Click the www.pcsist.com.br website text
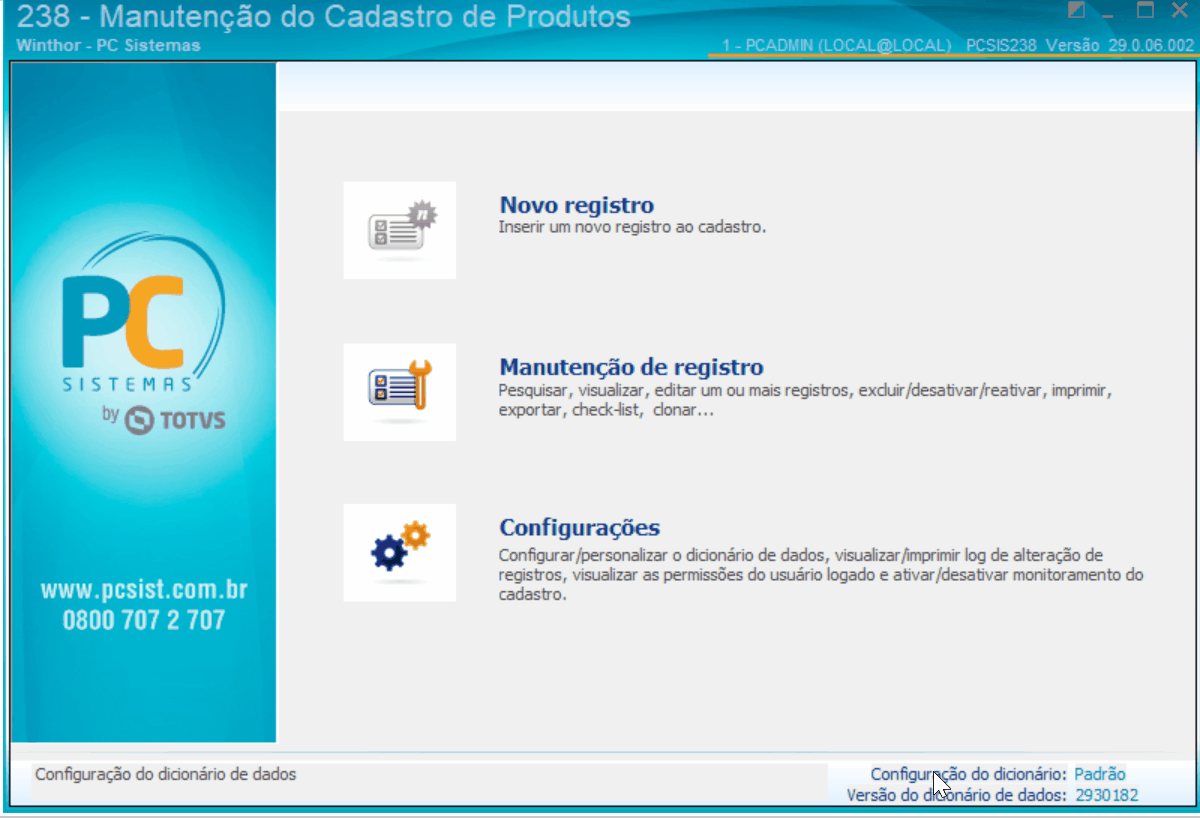 pos(144,590)
